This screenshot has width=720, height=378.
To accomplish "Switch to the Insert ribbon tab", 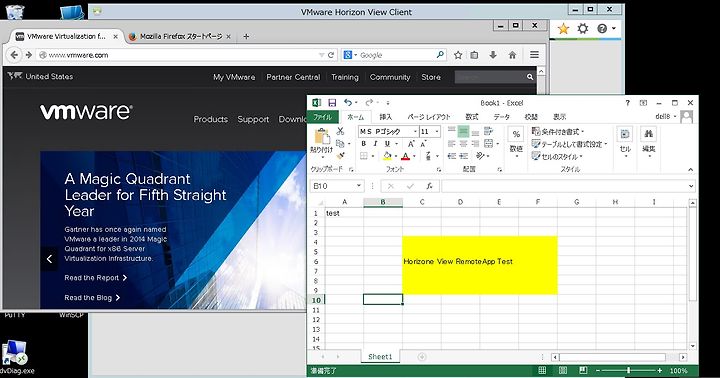I will (386, 117).
